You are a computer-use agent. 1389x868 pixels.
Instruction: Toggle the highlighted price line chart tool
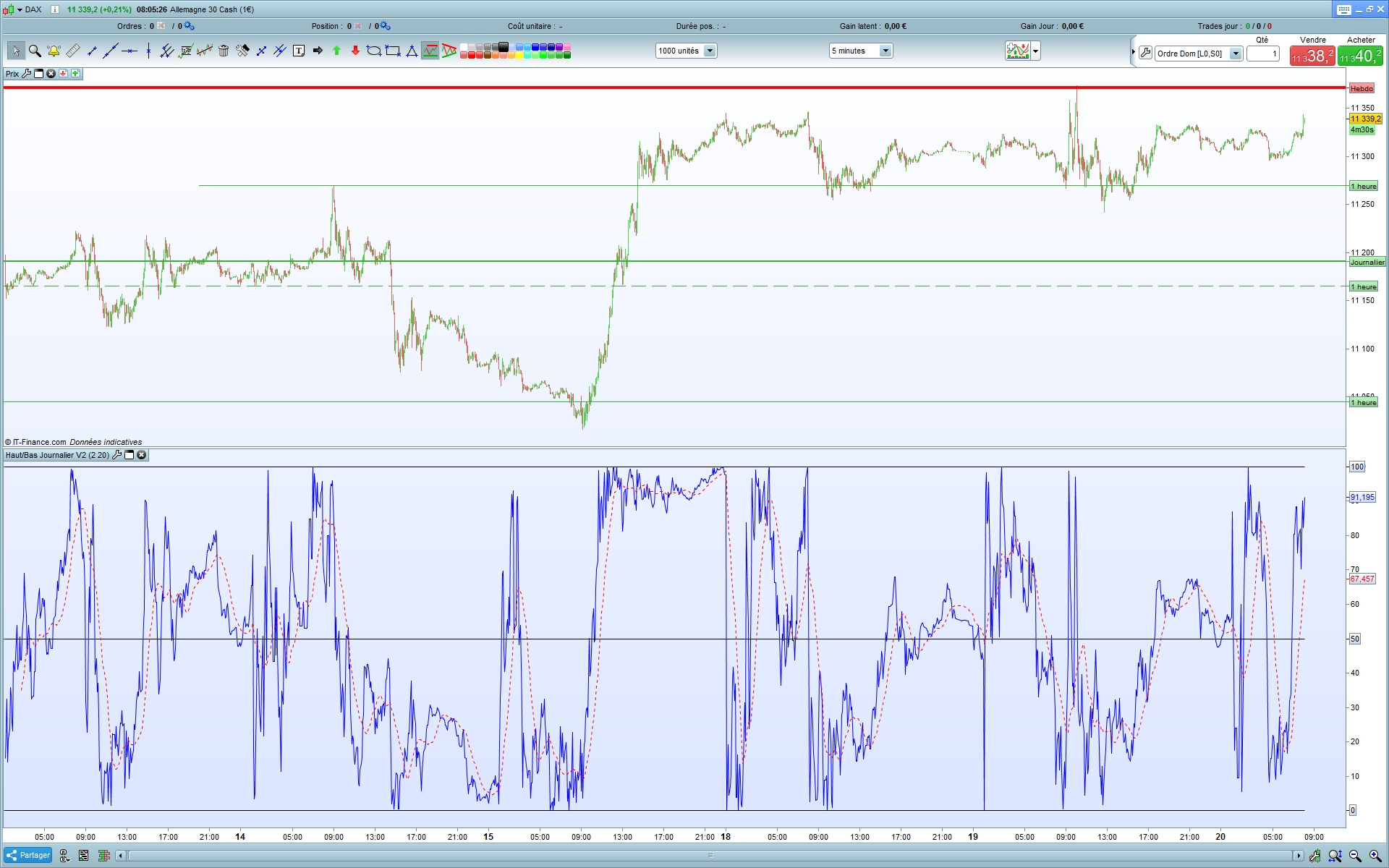(430, 51)
